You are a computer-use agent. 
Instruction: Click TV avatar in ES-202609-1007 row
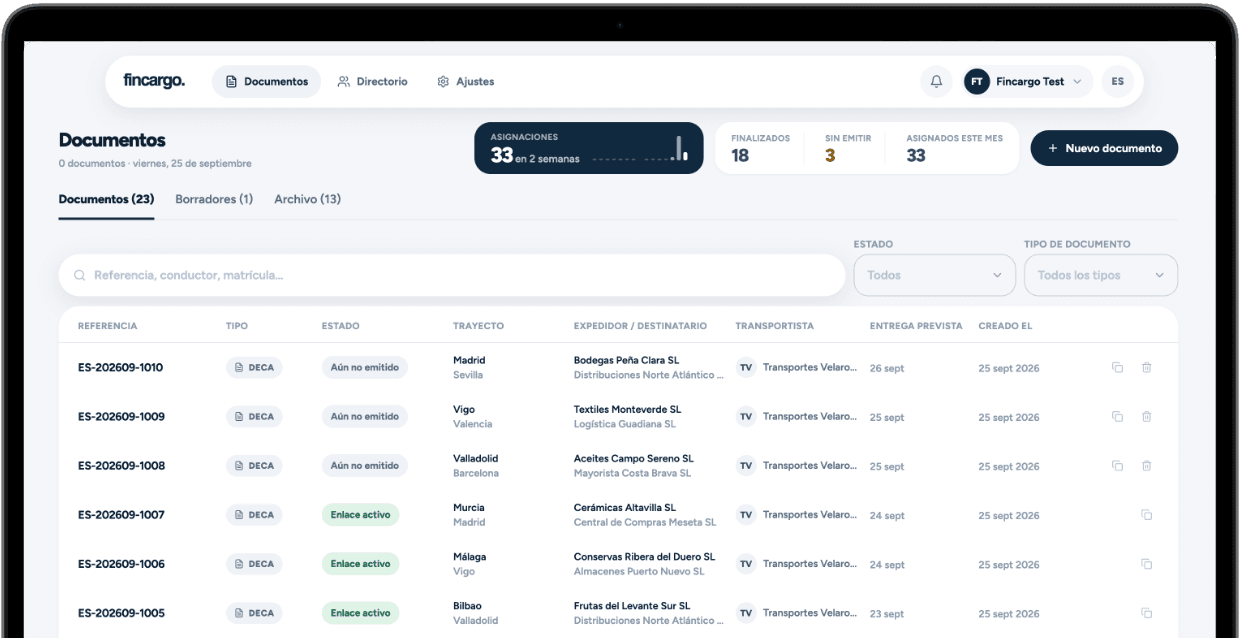point(746,515)
